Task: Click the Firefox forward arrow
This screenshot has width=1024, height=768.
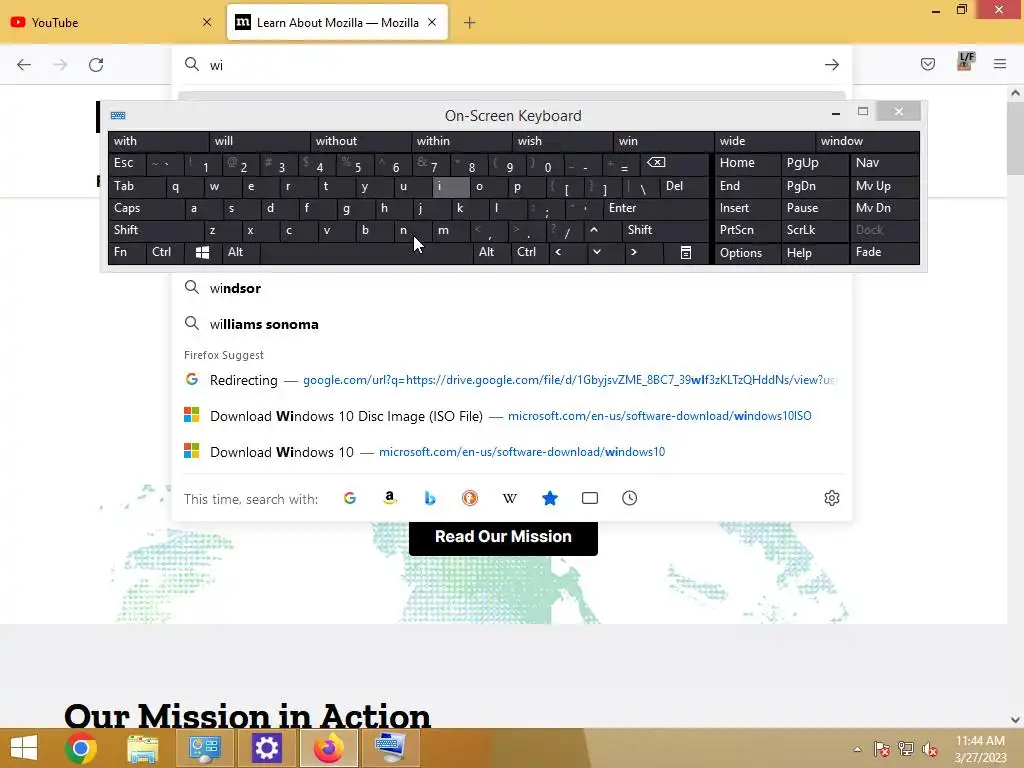Action: [x=60, y=65]
